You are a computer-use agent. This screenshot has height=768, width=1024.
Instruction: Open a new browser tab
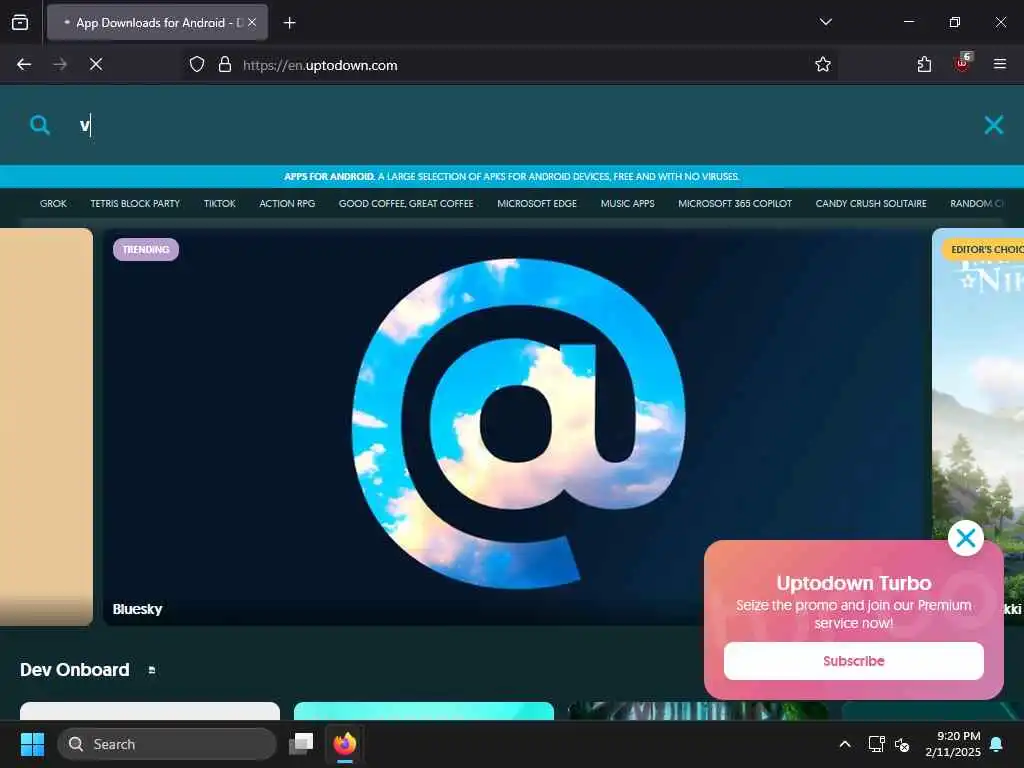tap(289, 23)
